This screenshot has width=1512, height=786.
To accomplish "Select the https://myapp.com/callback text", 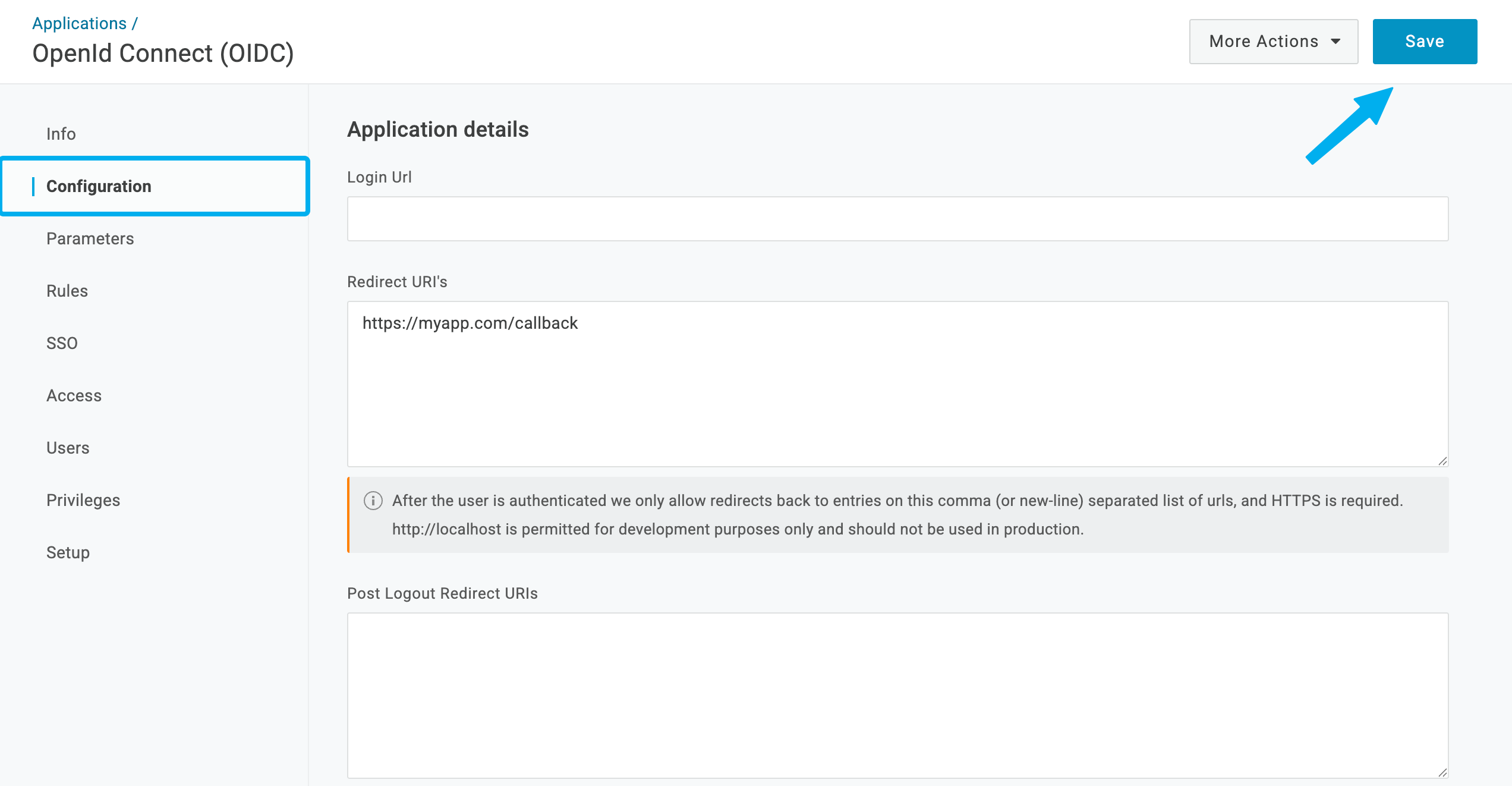I will click(470, 323).
